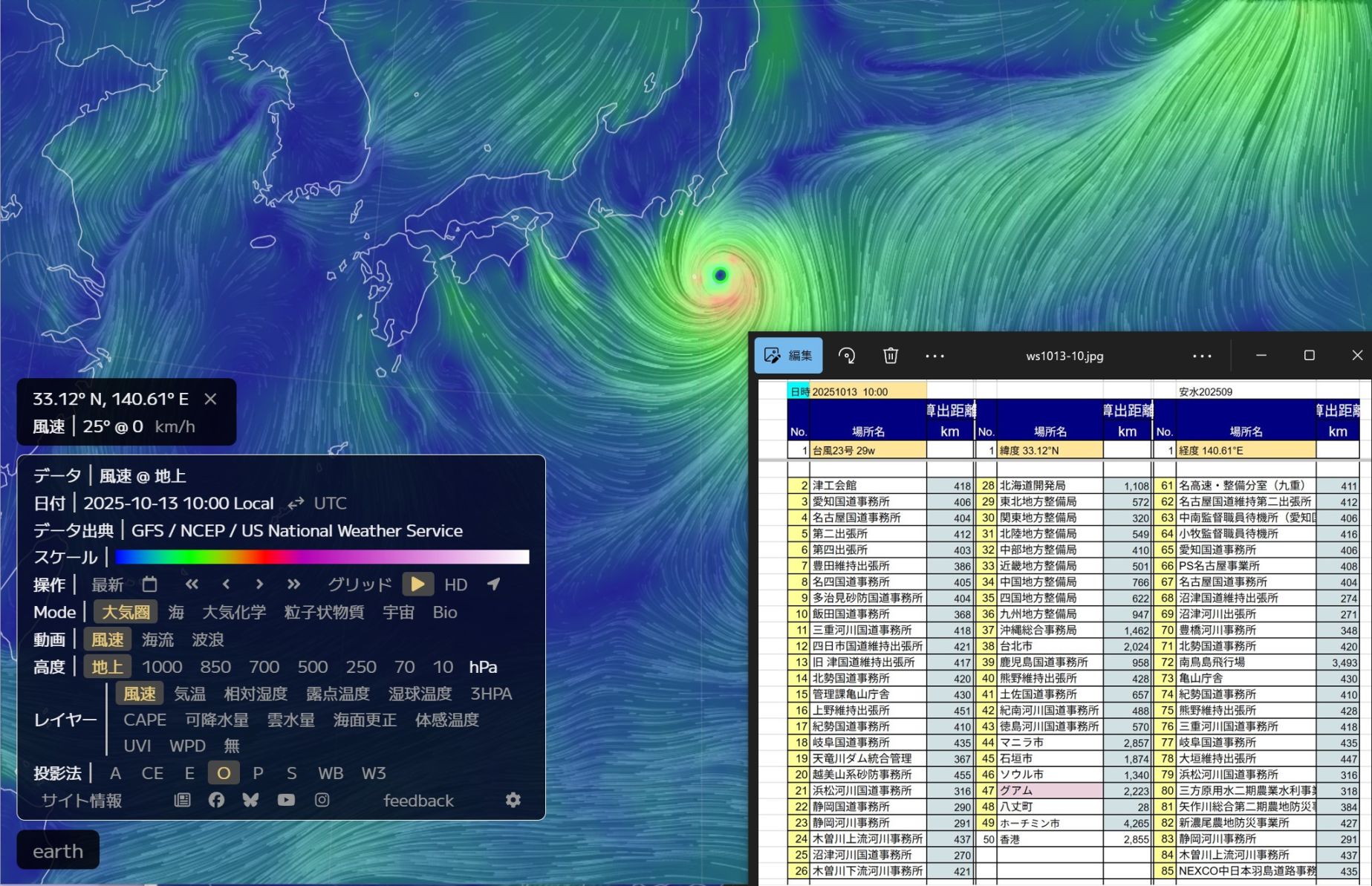Select the 海 ocean mode
Screen dimensions: 1372x886
pyautogui.click(x=176, y=612)
